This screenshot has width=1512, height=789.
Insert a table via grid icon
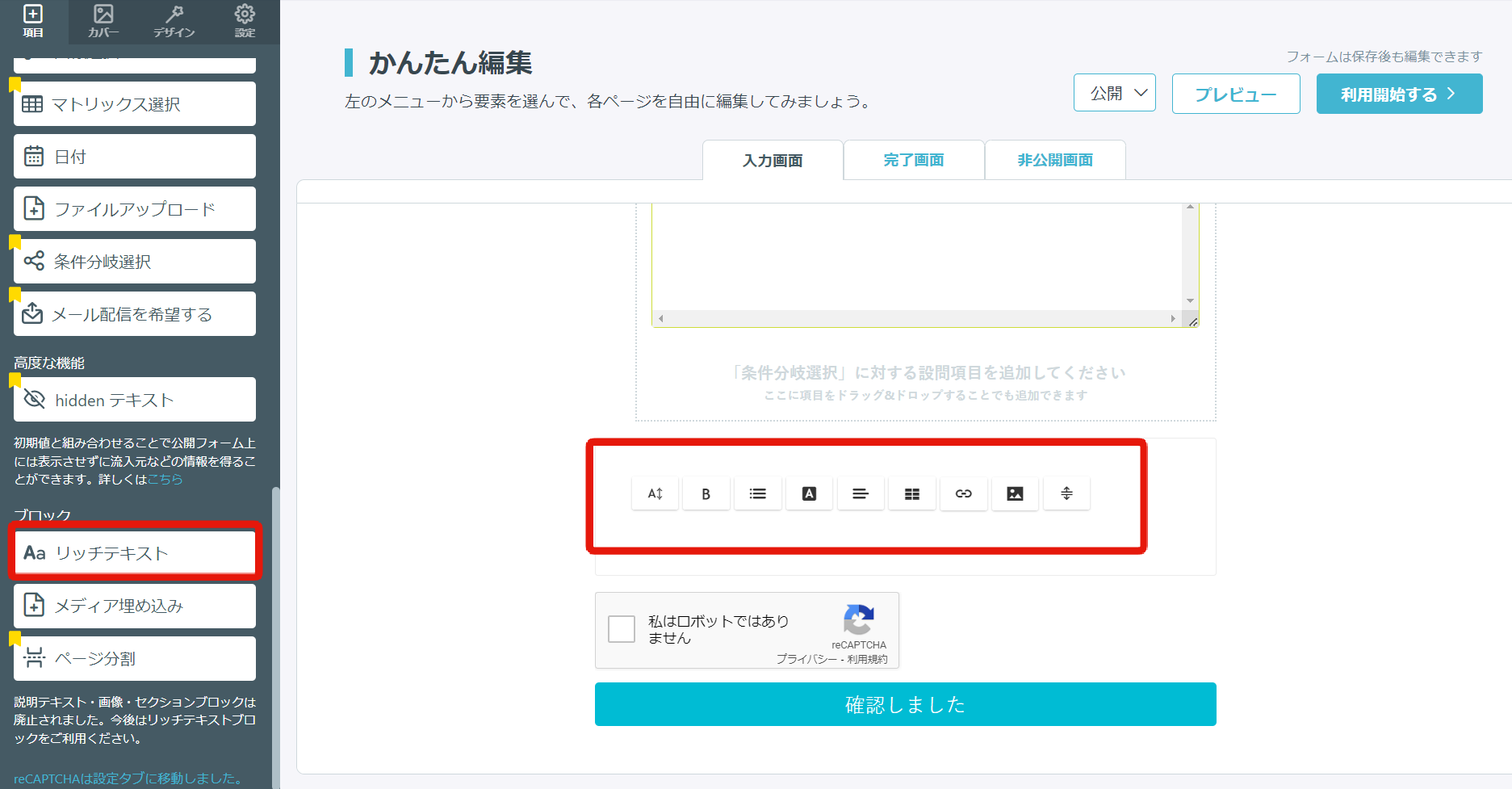(x=912, y=493)
